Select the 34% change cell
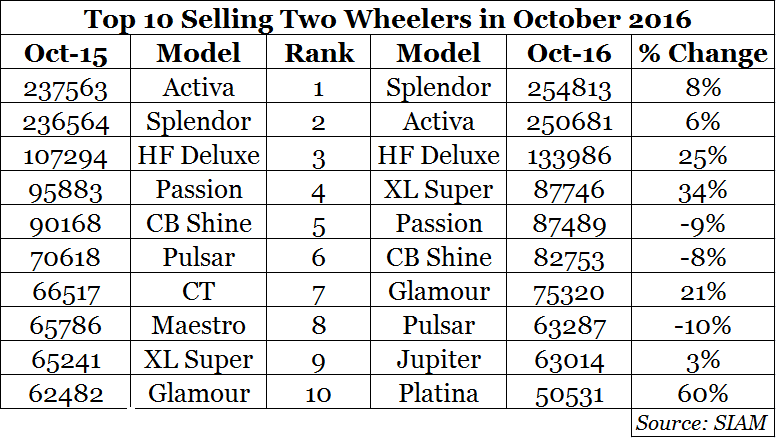 tap(704, 190)
